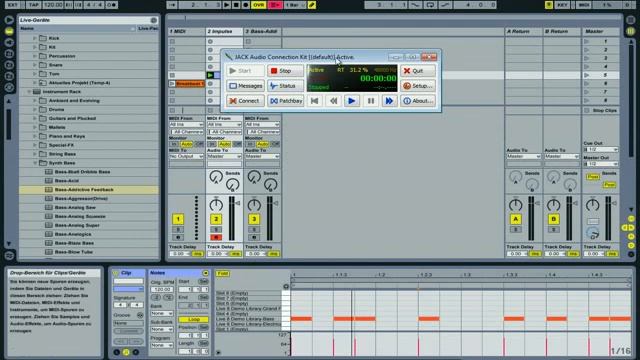Viewport: 640px width, 360px height.
Task: Open the quantization '1 Bar' menu
Action: [295, 5]
